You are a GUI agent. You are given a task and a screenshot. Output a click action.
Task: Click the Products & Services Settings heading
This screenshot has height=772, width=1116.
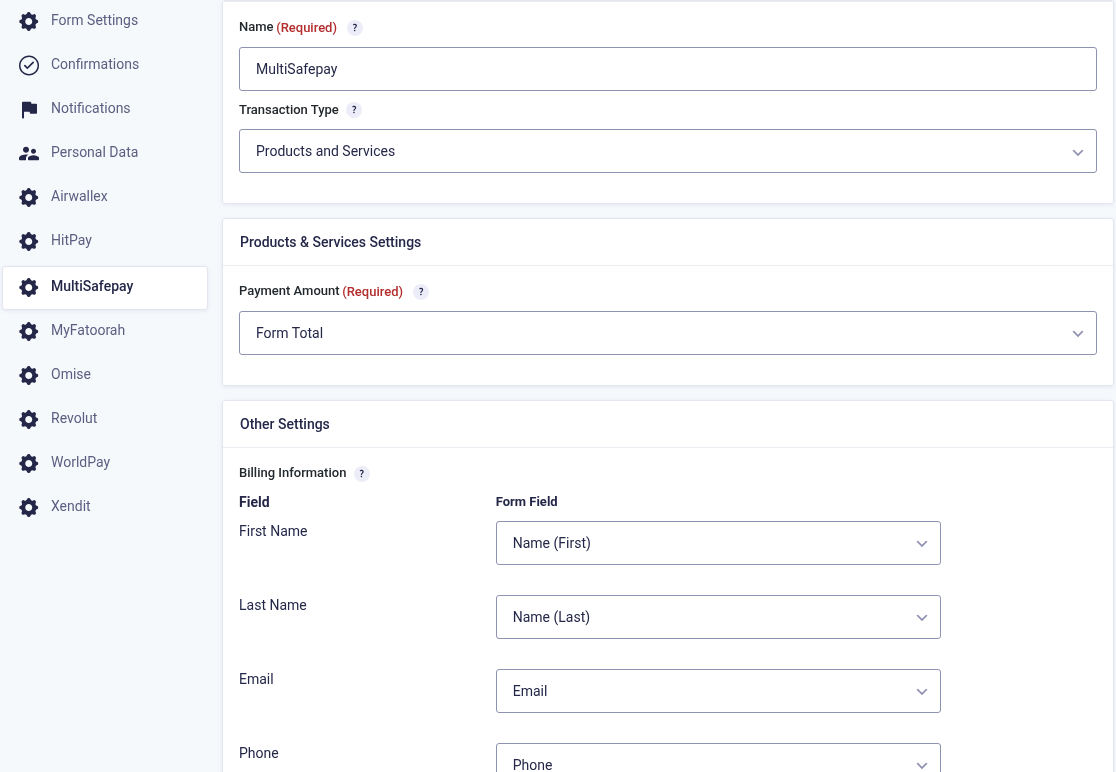[x=330, y=242]
